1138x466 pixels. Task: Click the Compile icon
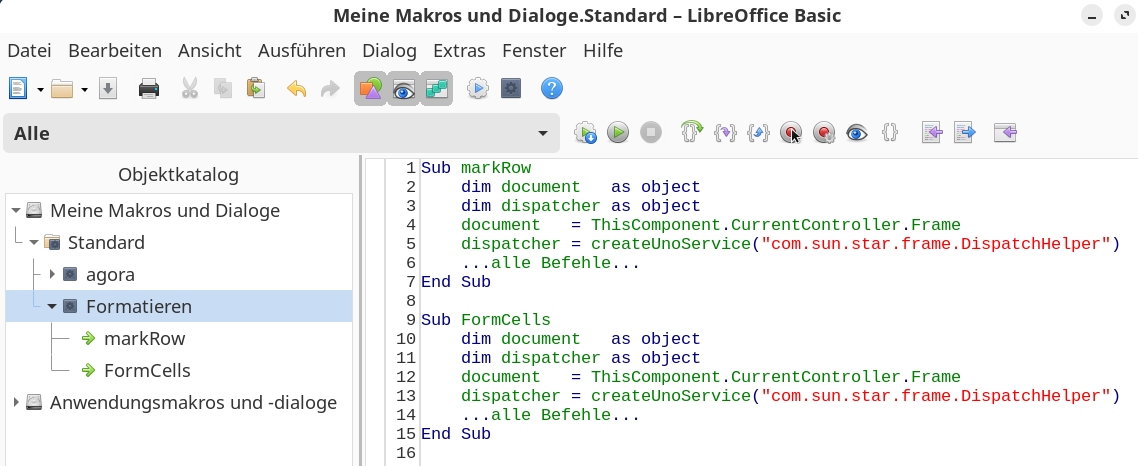[585, 133]
